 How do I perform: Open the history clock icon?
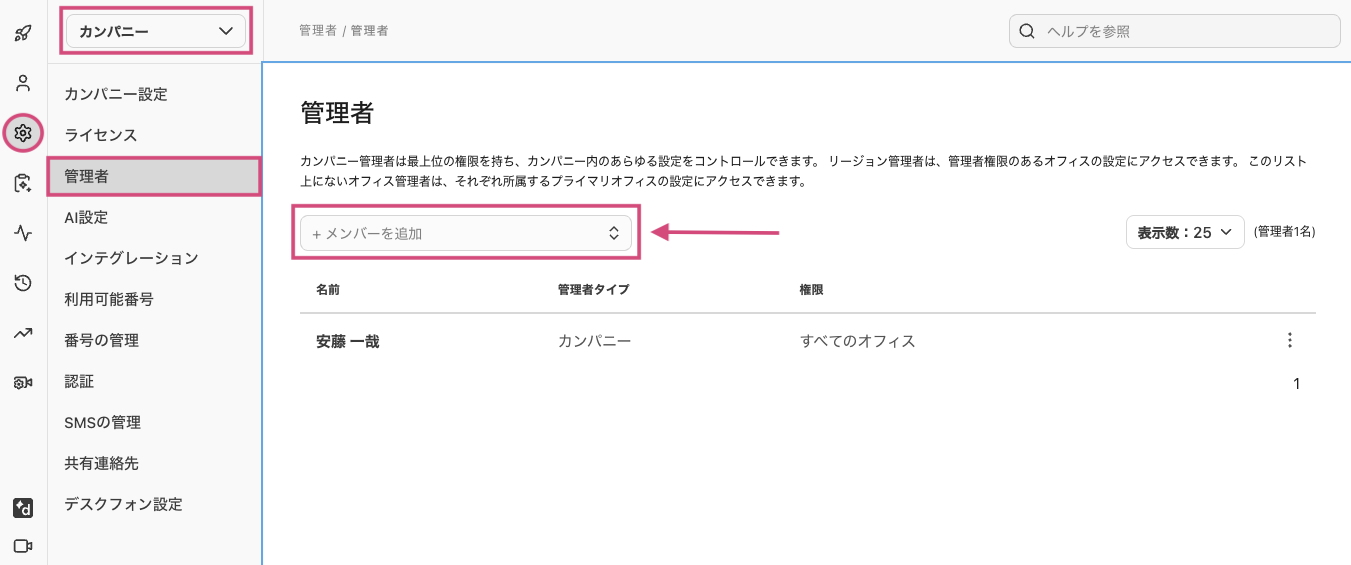pyautogui.click(x=23, y=283)
